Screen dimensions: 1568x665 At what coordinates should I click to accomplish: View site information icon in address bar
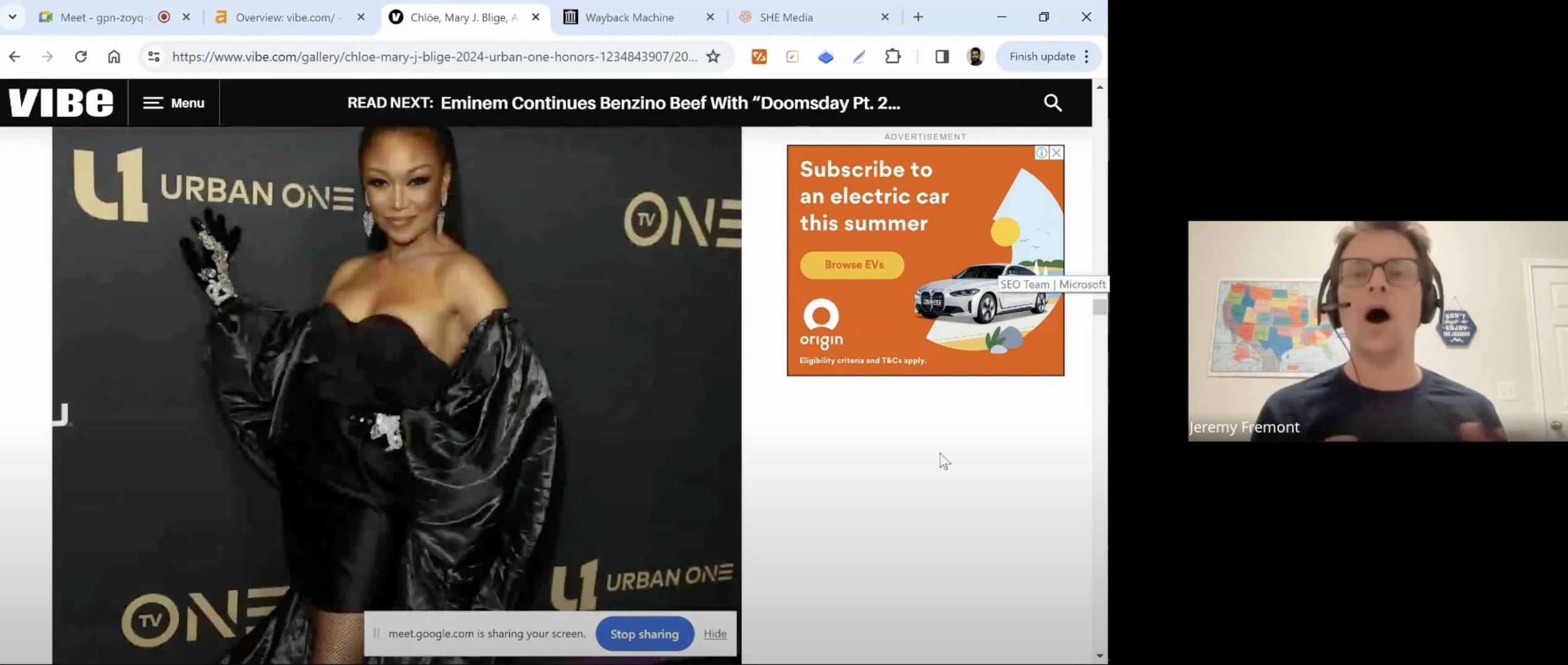[153, 56]
